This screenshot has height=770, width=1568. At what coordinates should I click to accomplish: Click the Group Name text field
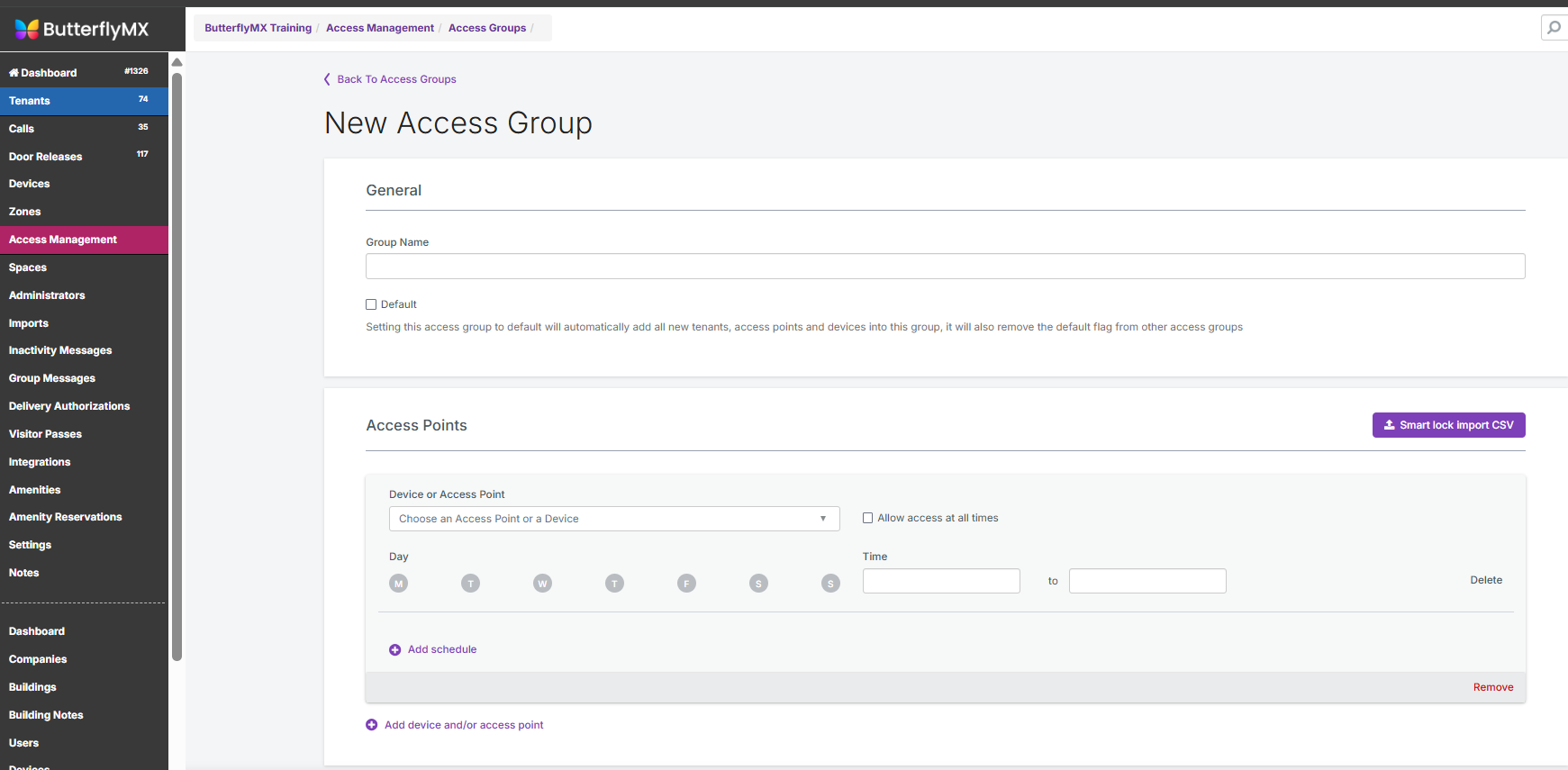click(x=945, y=267)
